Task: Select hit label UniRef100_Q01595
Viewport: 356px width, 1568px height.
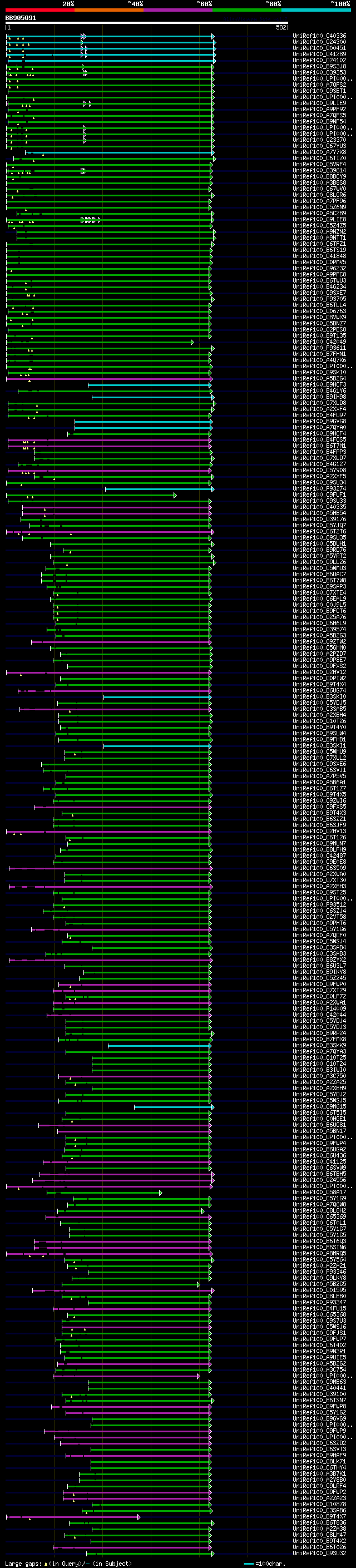Action: (x=319, y=1290)
